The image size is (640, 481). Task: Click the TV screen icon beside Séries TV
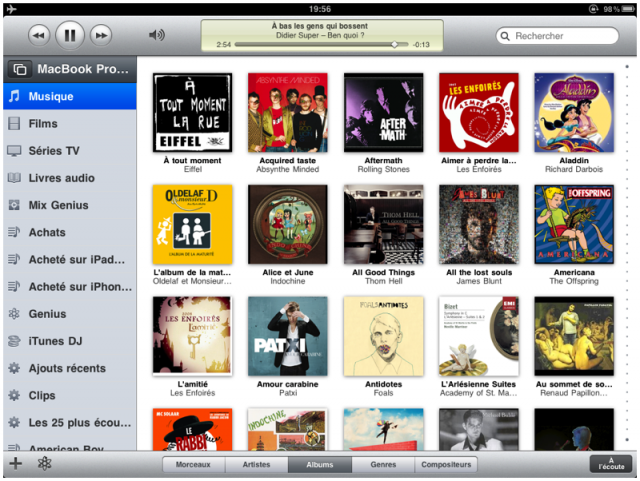tap(14, 151)
